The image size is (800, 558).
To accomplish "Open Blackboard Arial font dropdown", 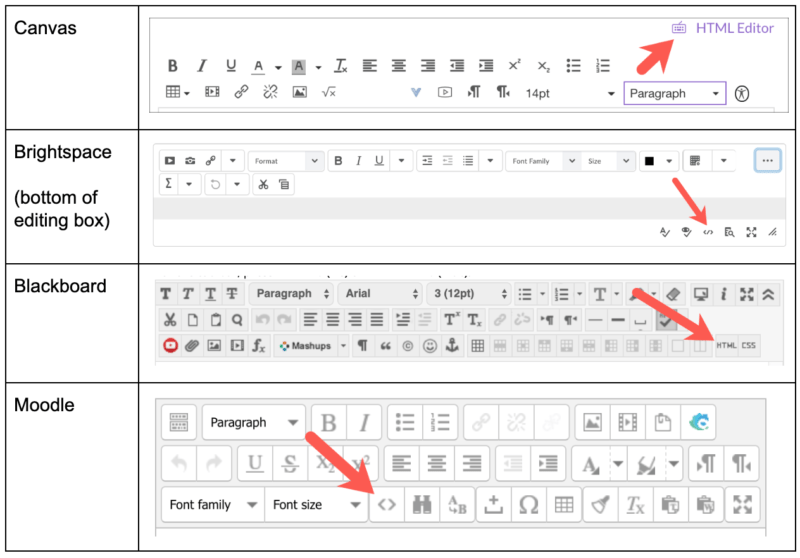I will [x=380, y=294].
